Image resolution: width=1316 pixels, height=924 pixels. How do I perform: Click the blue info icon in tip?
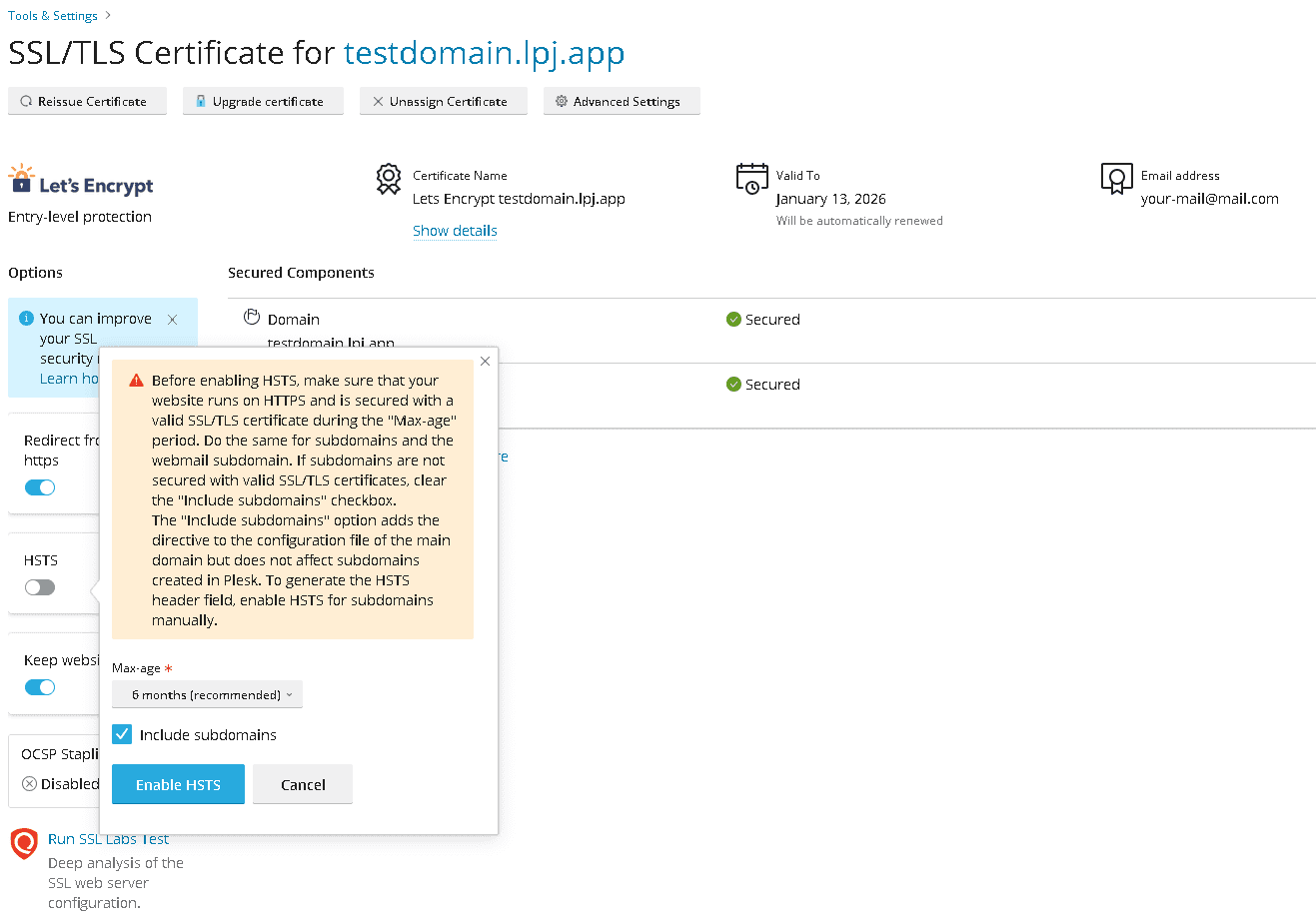(27, 318)
